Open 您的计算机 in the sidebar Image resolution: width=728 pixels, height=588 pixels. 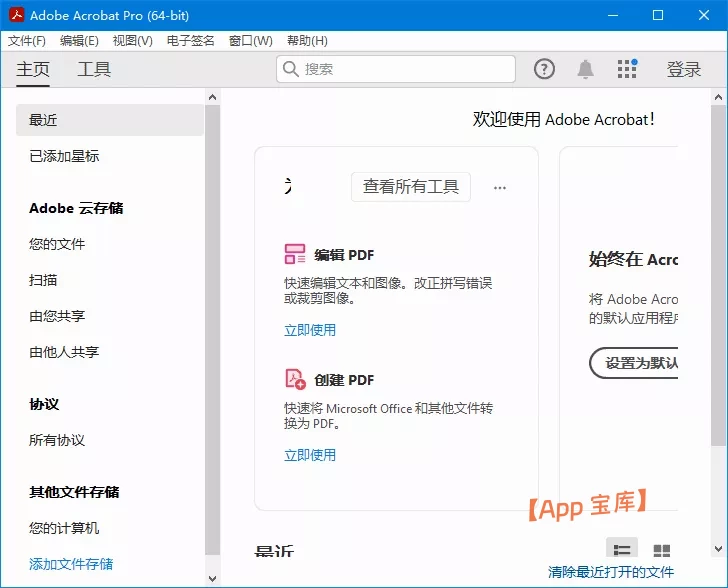[64, 528]
